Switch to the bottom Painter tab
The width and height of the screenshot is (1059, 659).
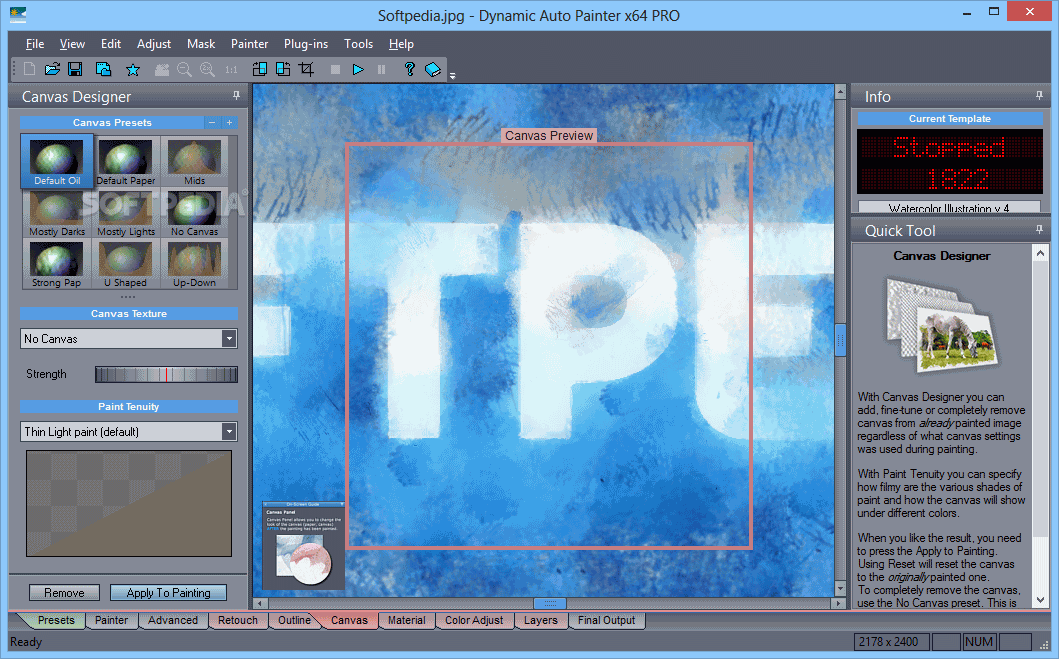click(111, 621)
